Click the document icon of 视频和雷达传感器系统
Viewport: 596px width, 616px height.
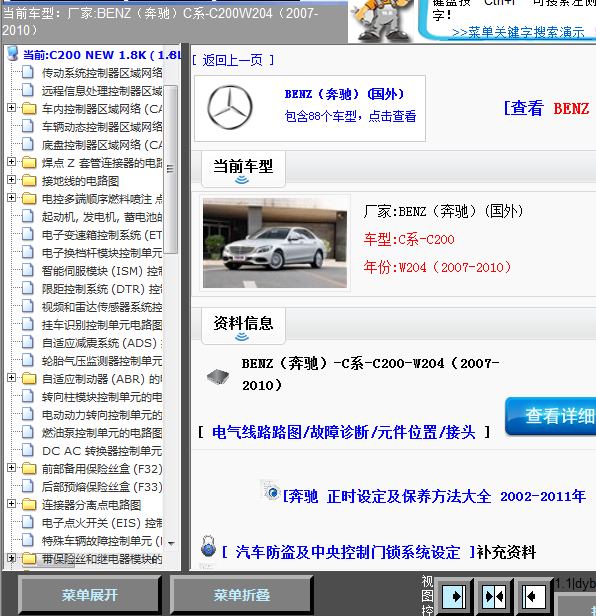(x=28, y=306)
